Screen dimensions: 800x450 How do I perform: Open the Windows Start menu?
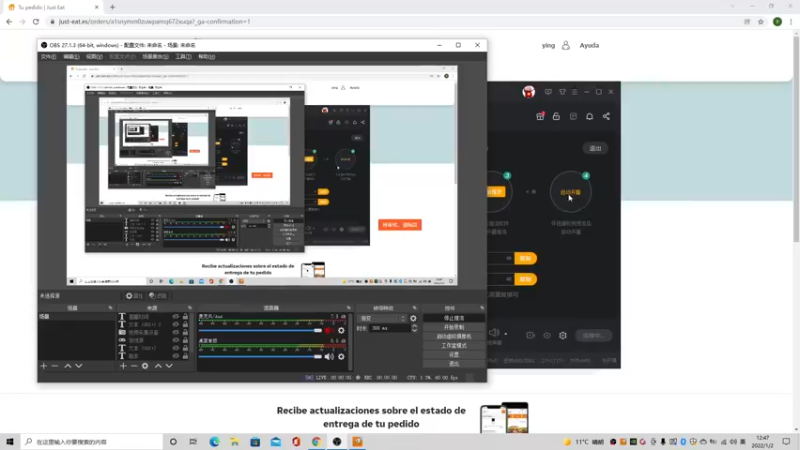pos(10,442)
